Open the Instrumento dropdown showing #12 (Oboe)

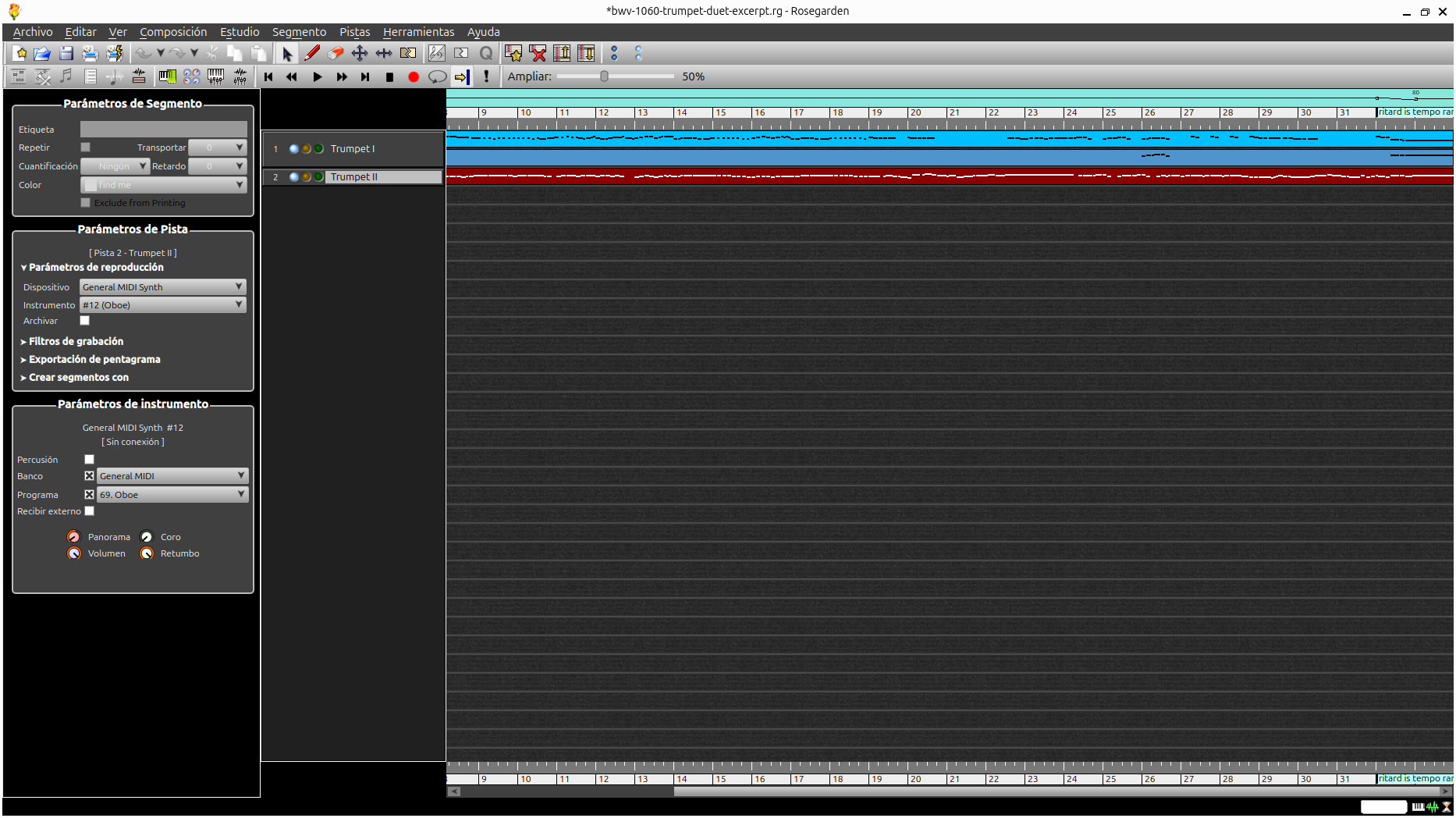tap(162, 305)
